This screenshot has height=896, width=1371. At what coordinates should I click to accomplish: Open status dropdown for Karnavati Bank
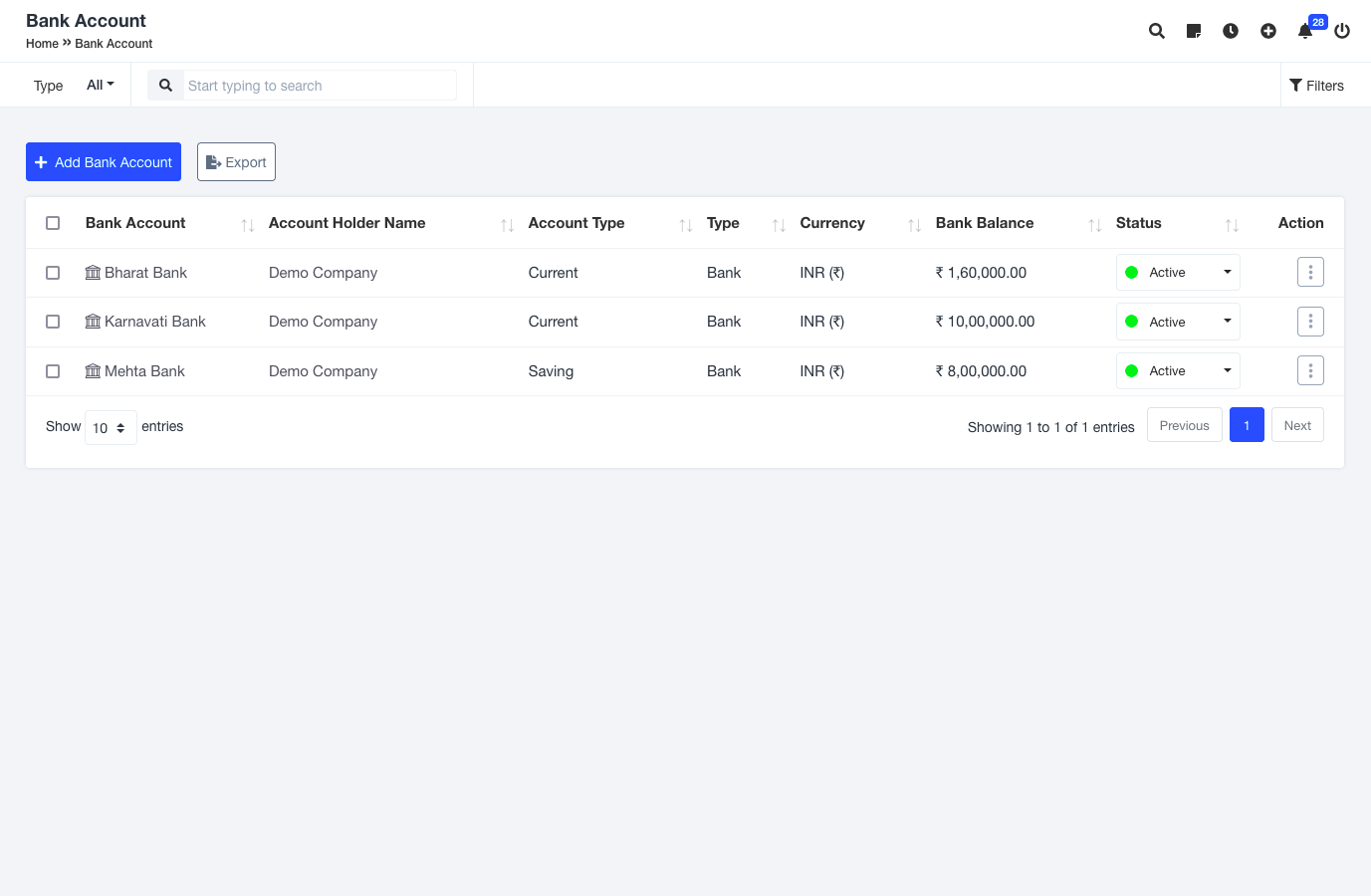point(1177,322)
